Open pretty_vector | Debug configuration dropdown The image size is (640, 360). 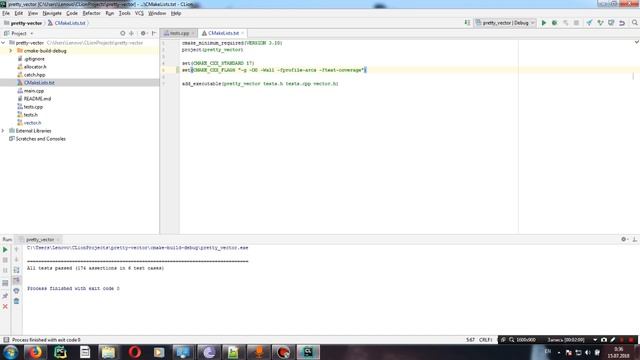[505, 23]
